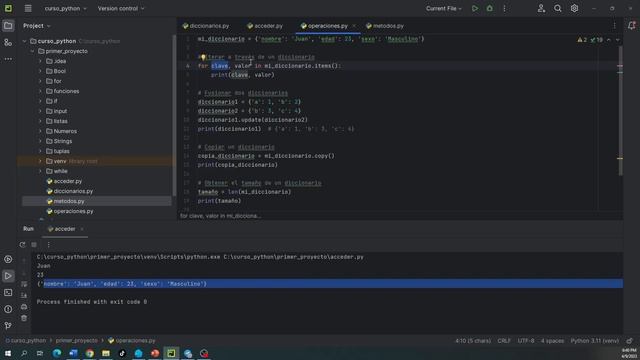The width and height of the screenshot is (640, 360).
Task: Open editor tabs options menu (dots right of tabs)
Action: point(615,26)
